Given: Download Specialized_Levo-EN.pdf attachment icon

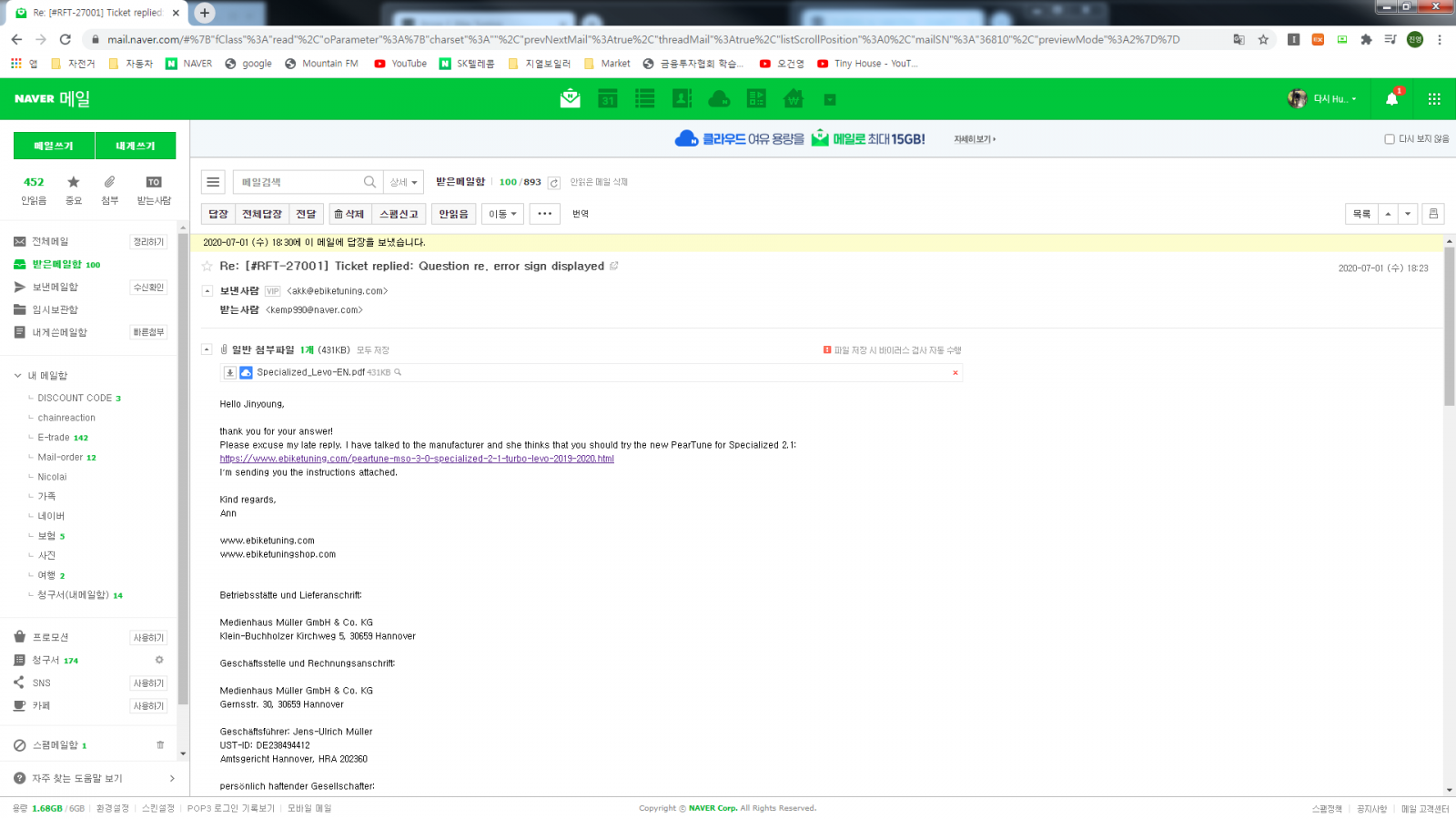Looking at the screenshot, I should 230,372.
